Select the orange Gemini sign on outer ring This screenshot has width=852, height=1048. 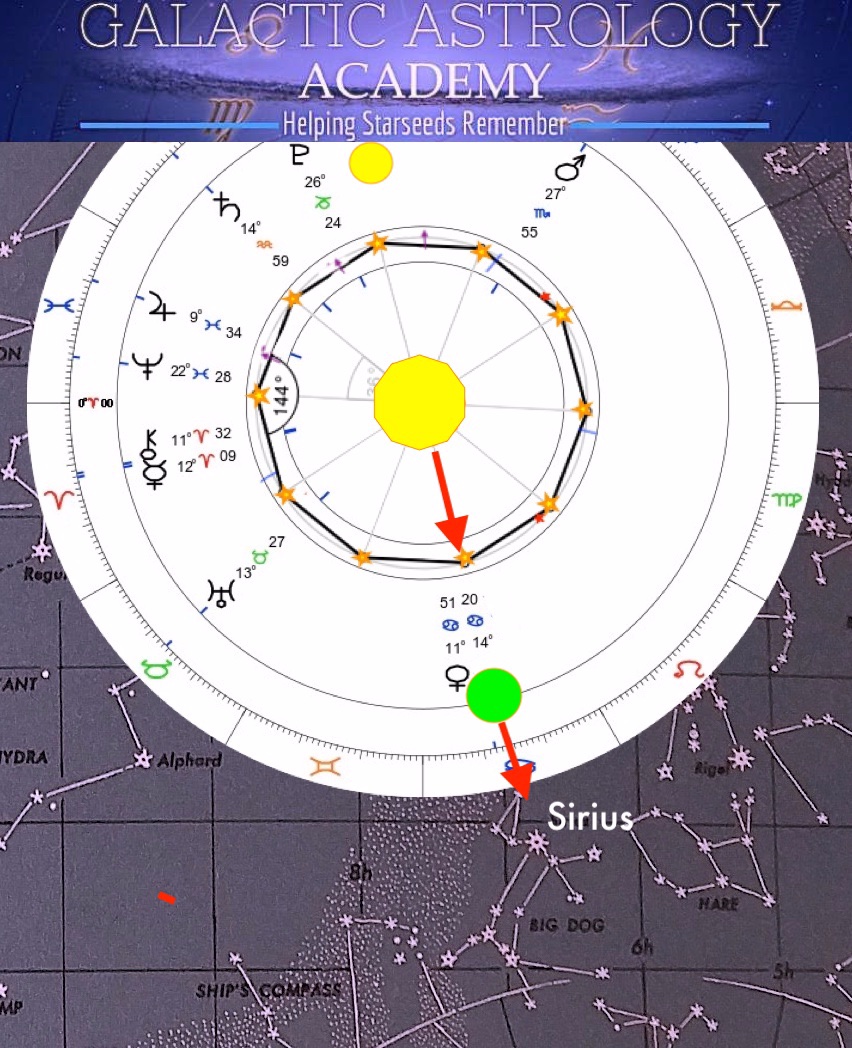point(325,766)
